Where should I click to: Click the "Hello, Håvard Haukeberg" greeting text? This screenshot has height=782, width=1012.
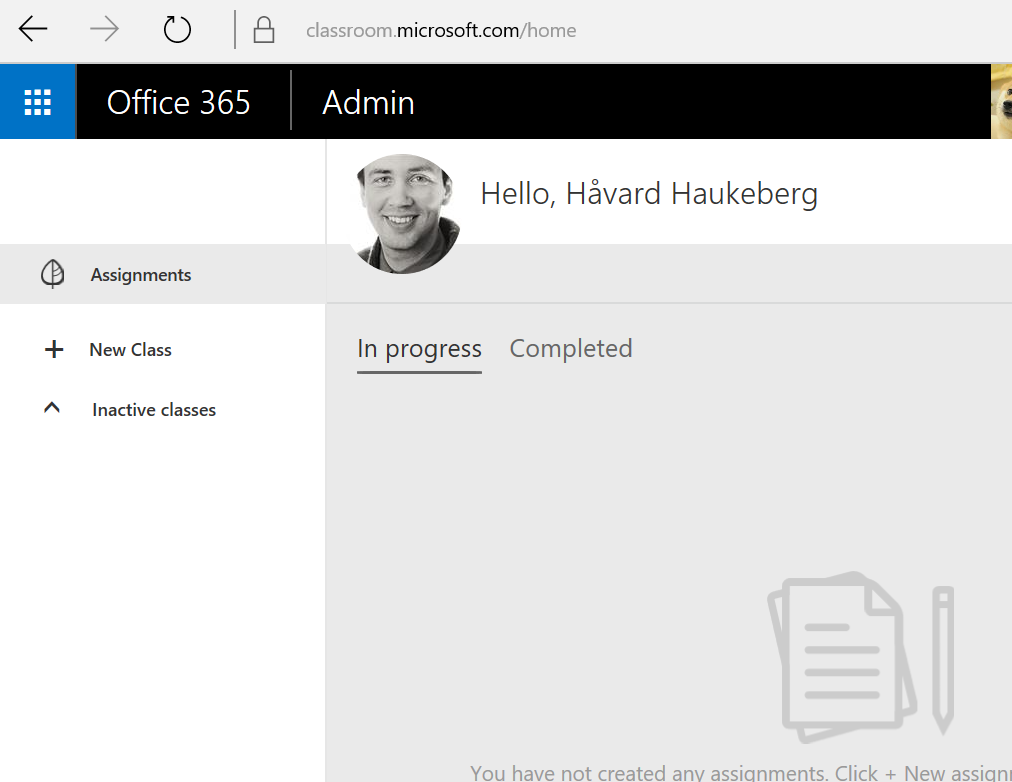point(649,194)
